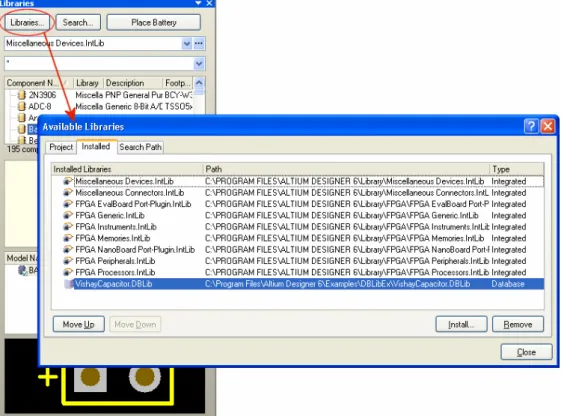Select FPGA Generic.IntLib row

pyautogui.click(x=298, y=215)
